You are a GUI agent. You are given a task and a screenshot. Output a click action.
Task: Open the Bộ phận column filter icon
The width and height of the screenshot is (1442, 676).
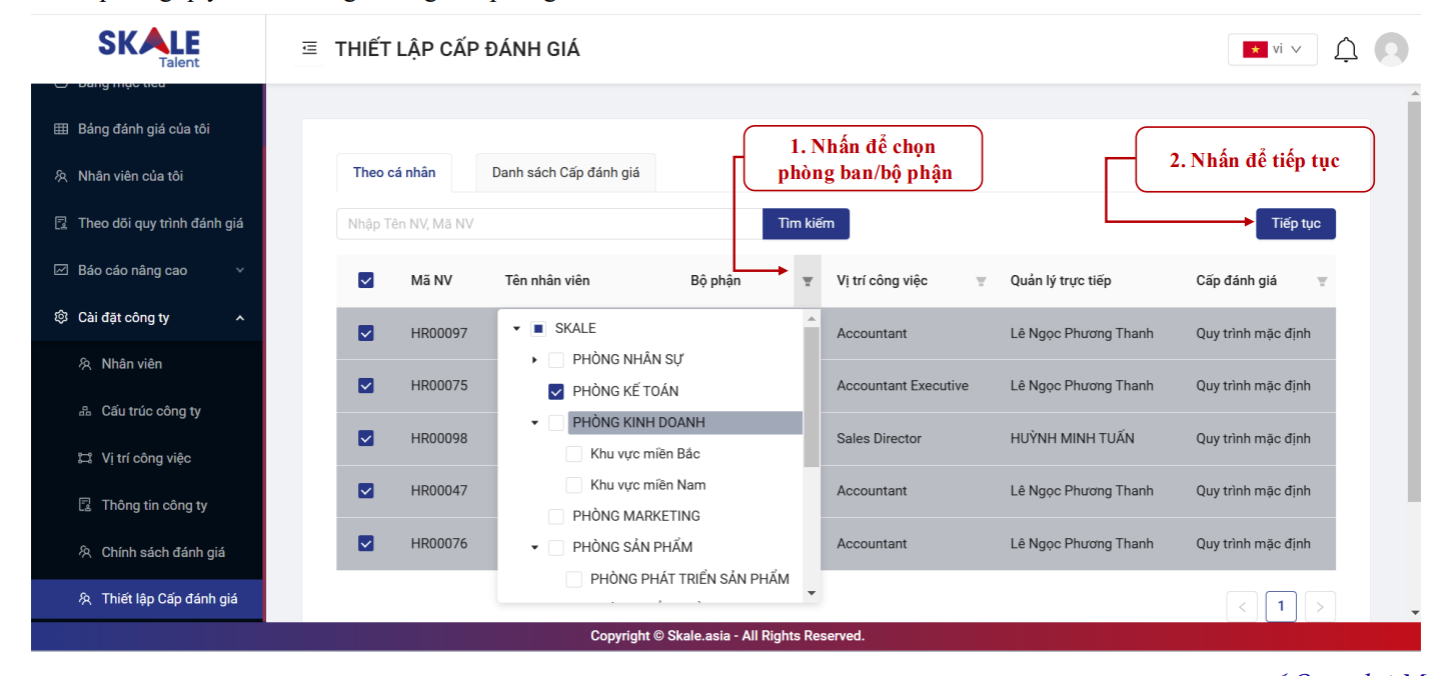807,282
